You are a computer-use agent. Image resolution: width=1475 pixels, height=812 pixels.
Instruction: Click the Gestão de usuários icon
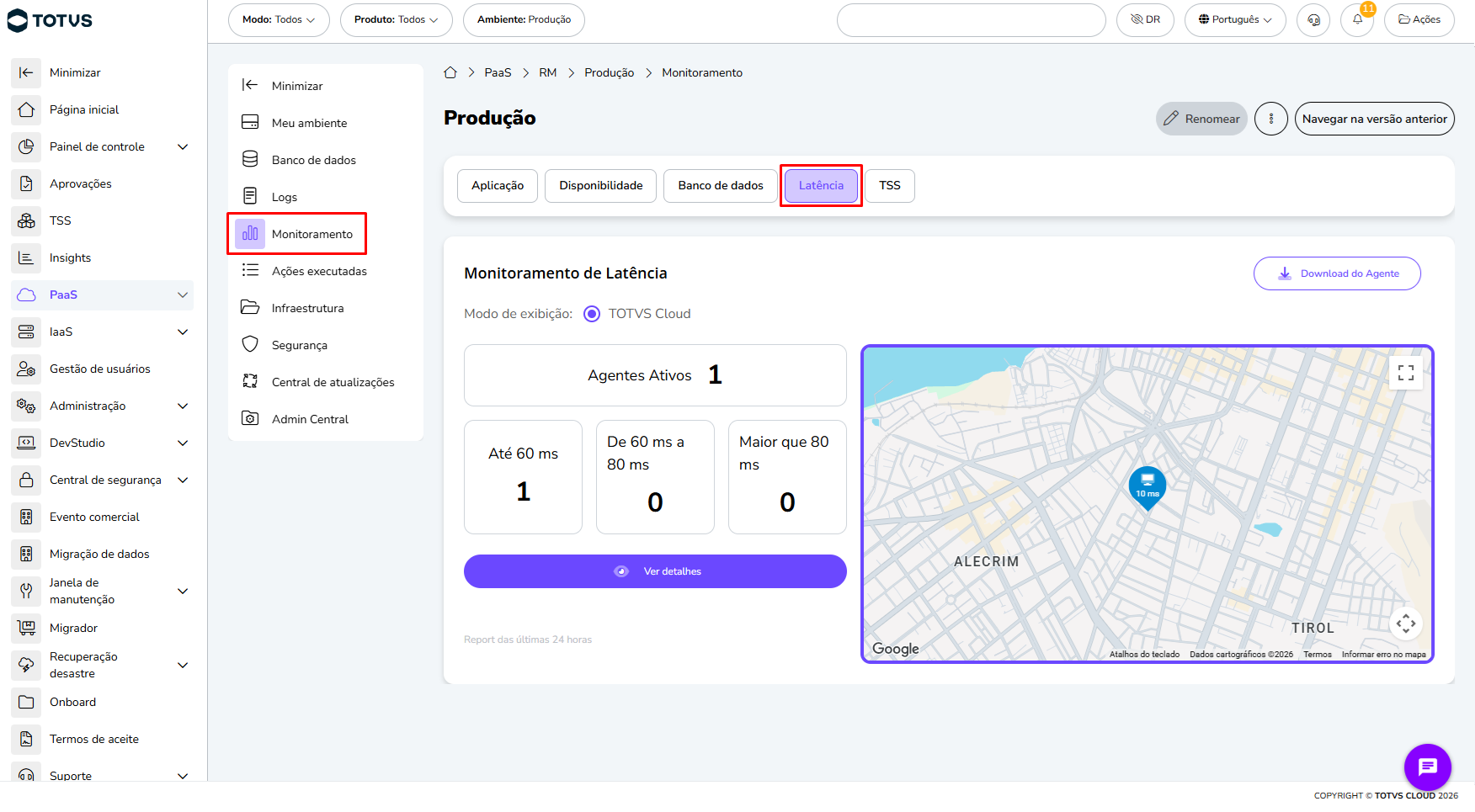click(26, 369)
